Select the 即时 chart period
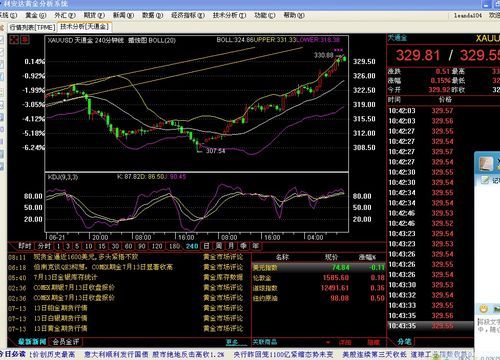500x360 pixels. [x=25, y=246]
